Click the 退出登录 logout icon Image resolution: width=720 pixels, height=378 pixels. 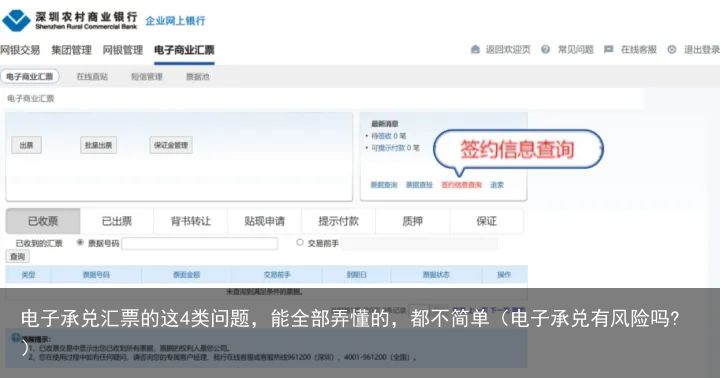coord(671,49)
